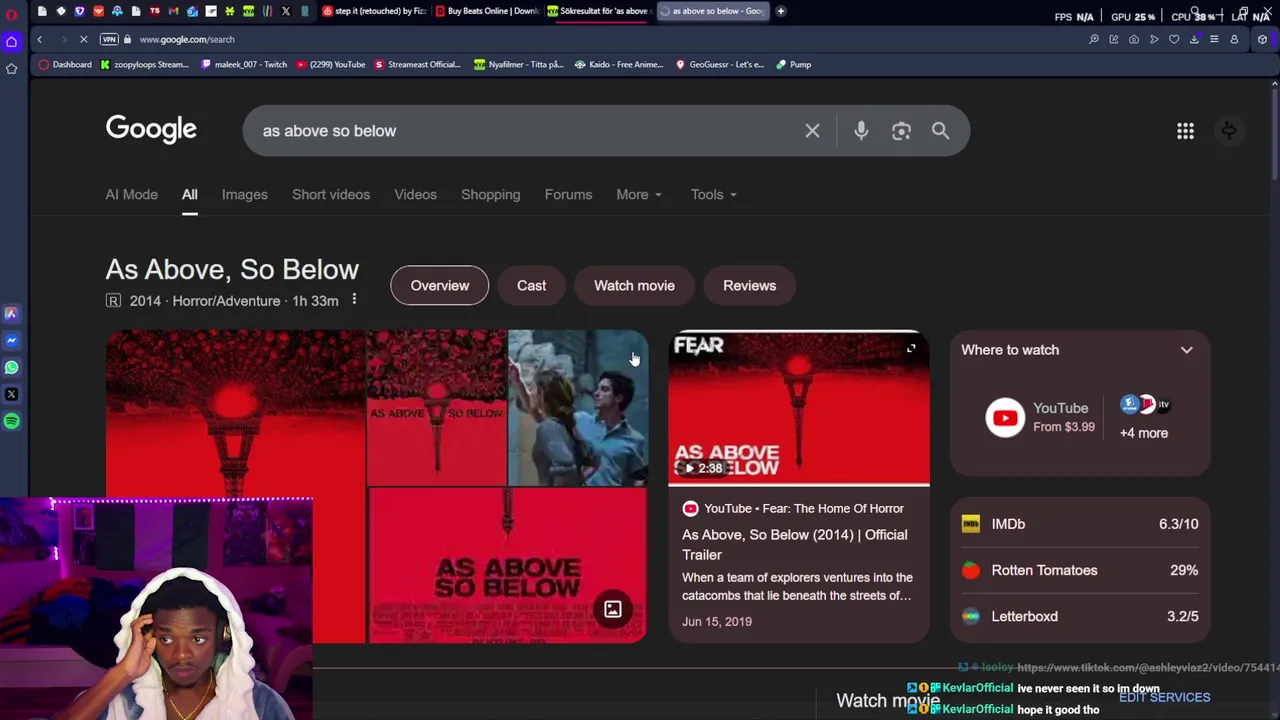Switch to the Videos results tab
This screenshot has height=720, width=1280.
[415, 195]
